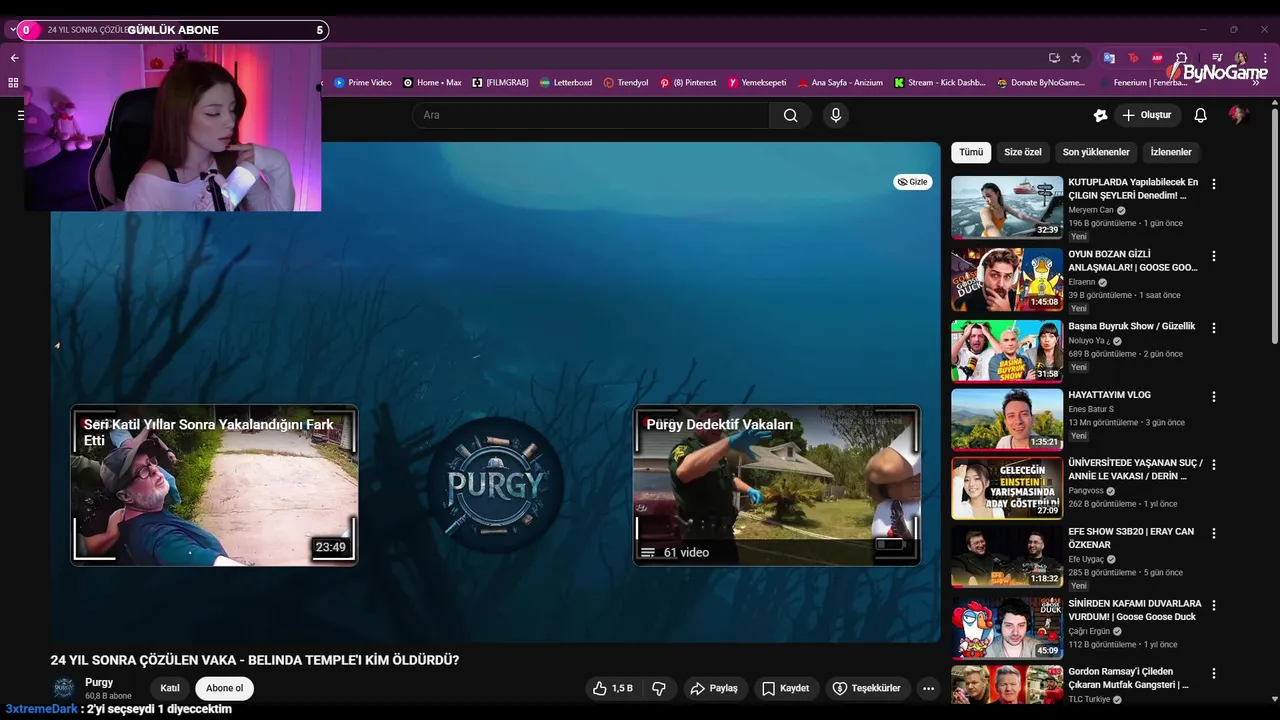Screen dimensions: 1280x720
Task: Open the Extensions puzzle icon
Action: (x=1181, y=58)
